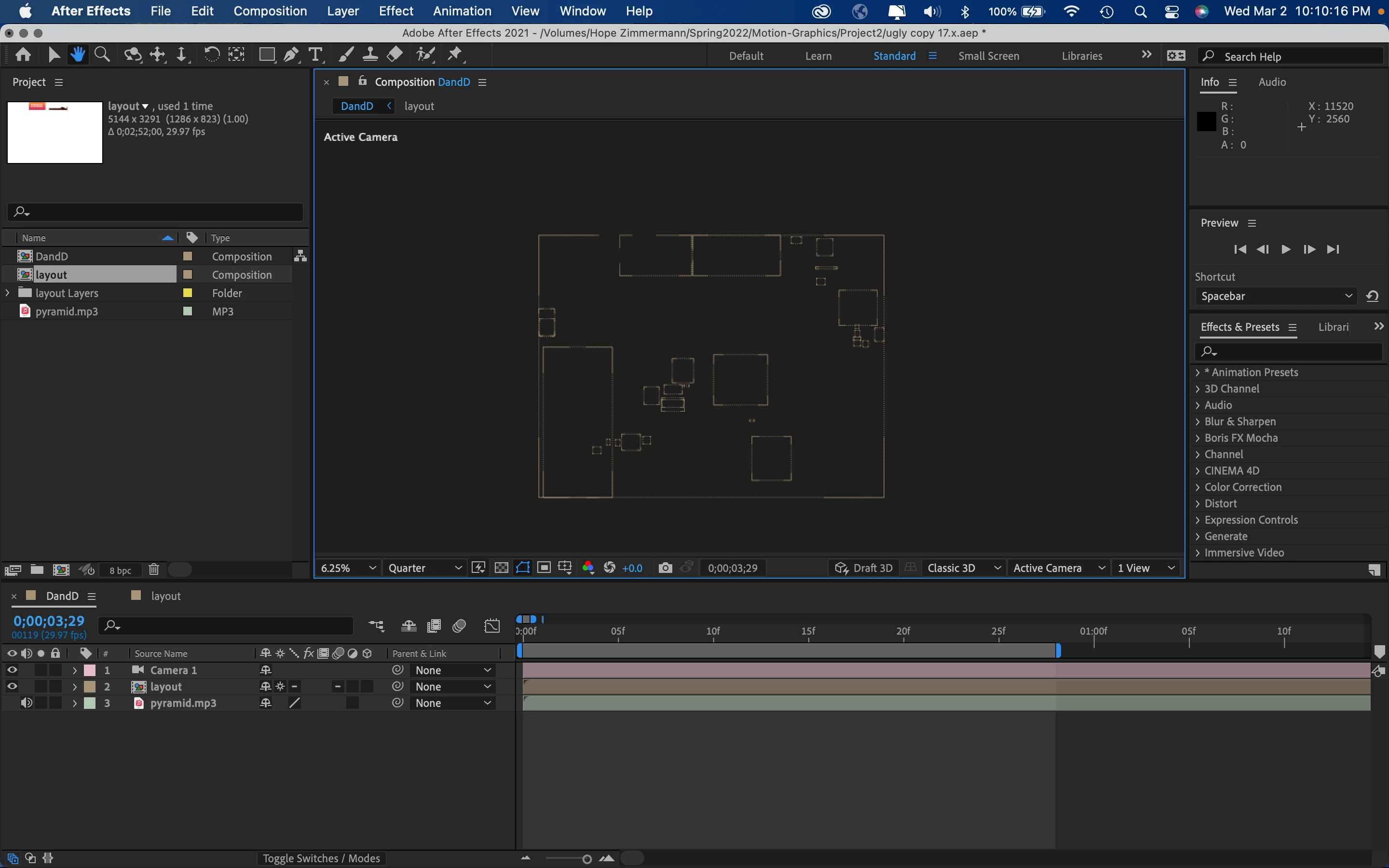Select the Pen tool
The image size is (1389, 868).
(291, 54)
